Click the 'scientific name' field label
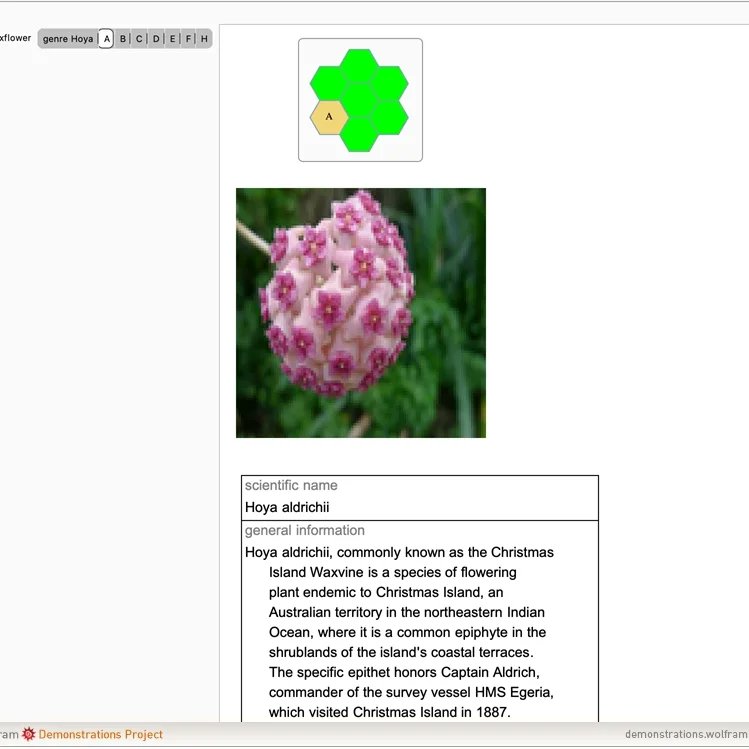 pos(291,485)
